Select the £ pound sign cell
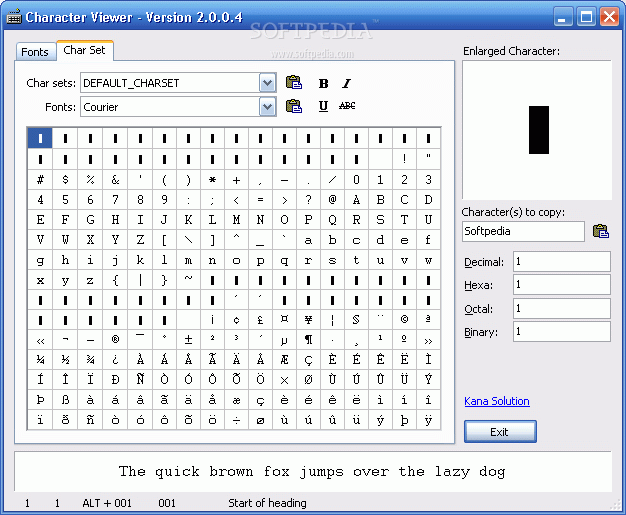 pos(260,320)
